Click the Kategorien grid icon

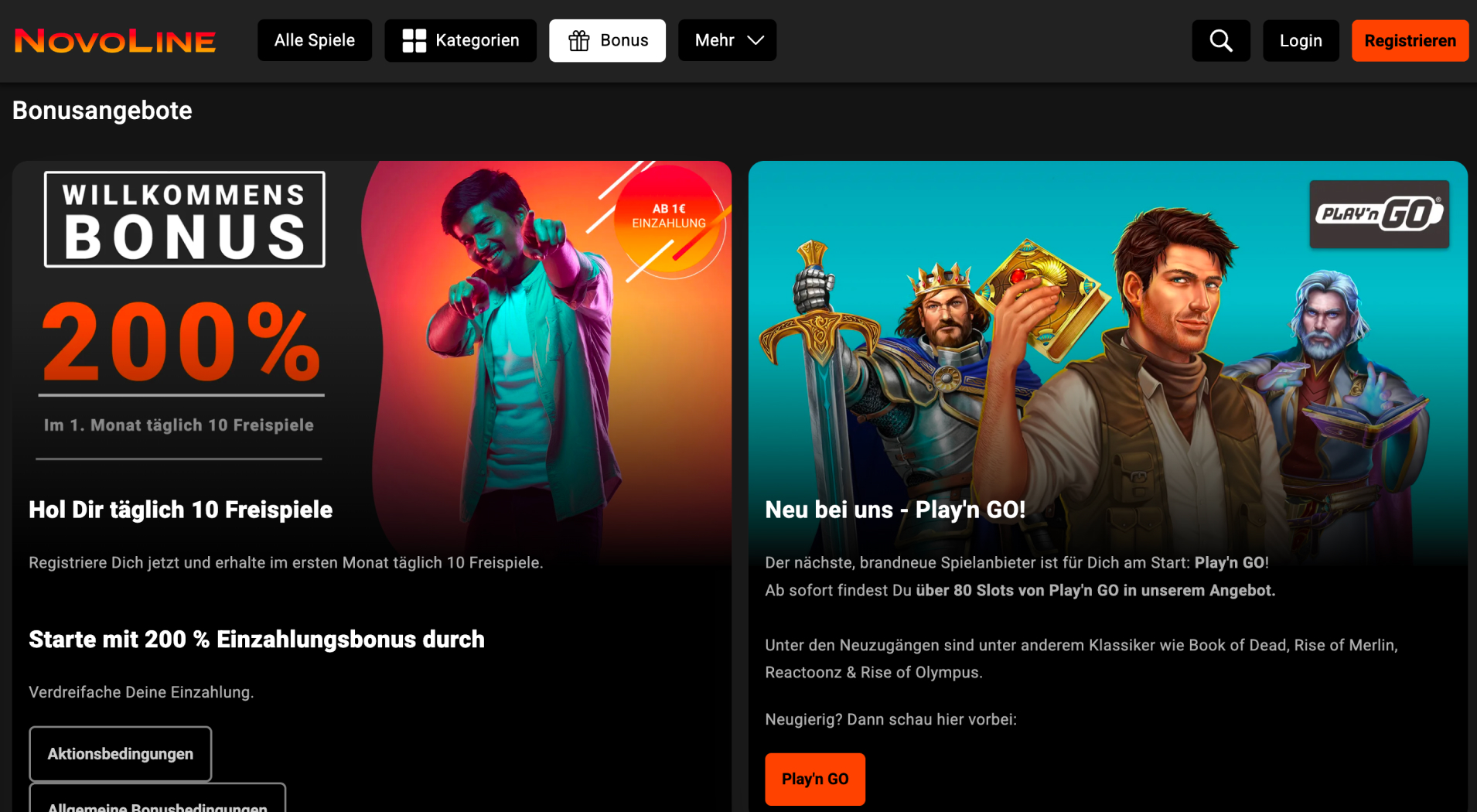tap(414, 40)
